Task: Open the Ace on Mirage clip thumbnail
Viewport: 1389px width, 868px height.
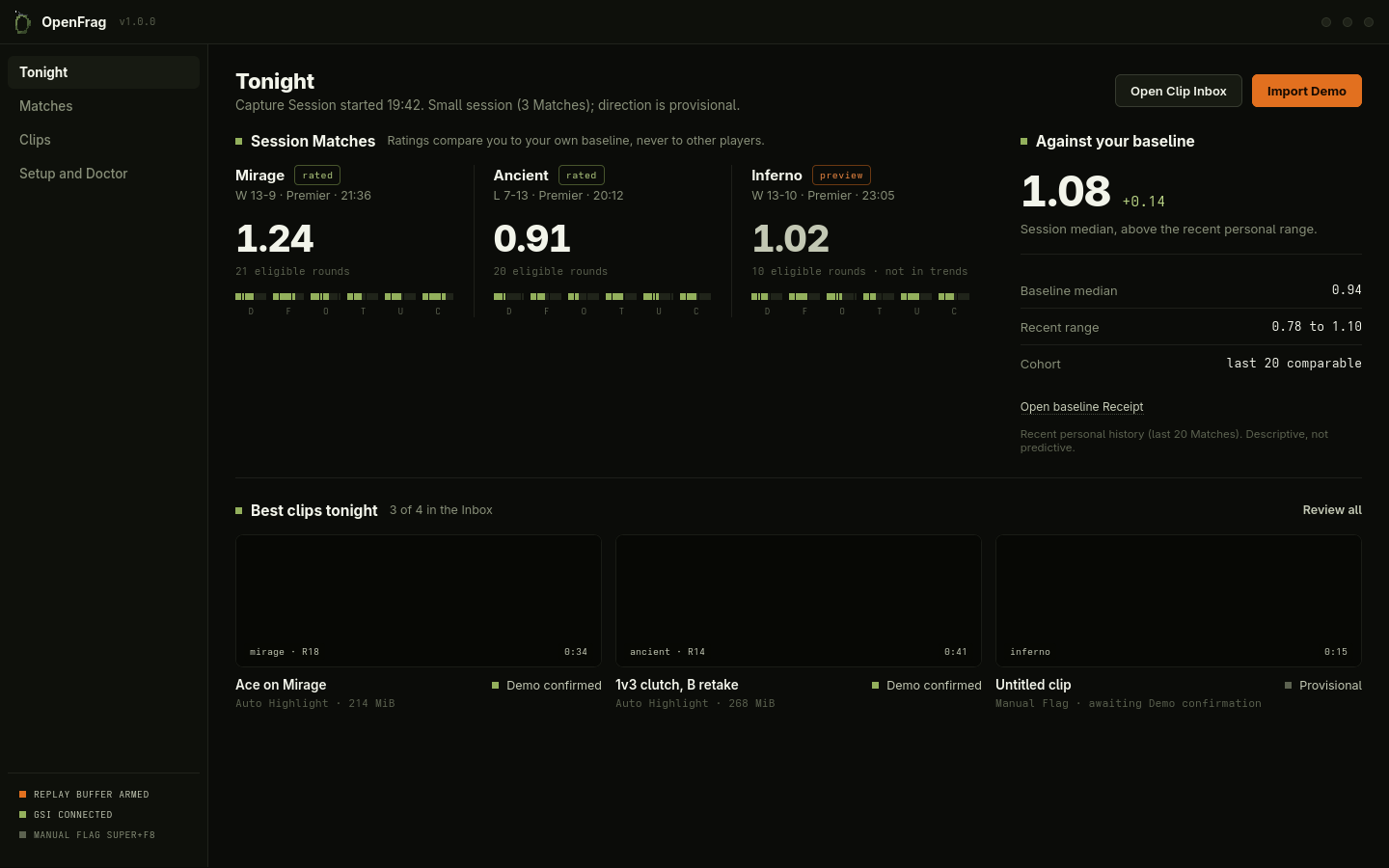Action: (x=419, y=601)
